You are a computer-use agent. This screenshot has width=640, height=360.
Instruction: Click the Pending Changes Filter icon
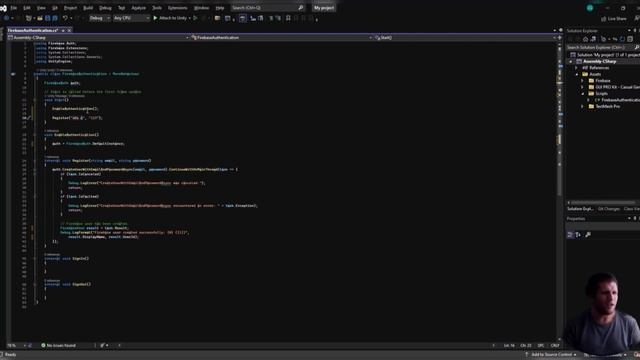pos(604,39)
